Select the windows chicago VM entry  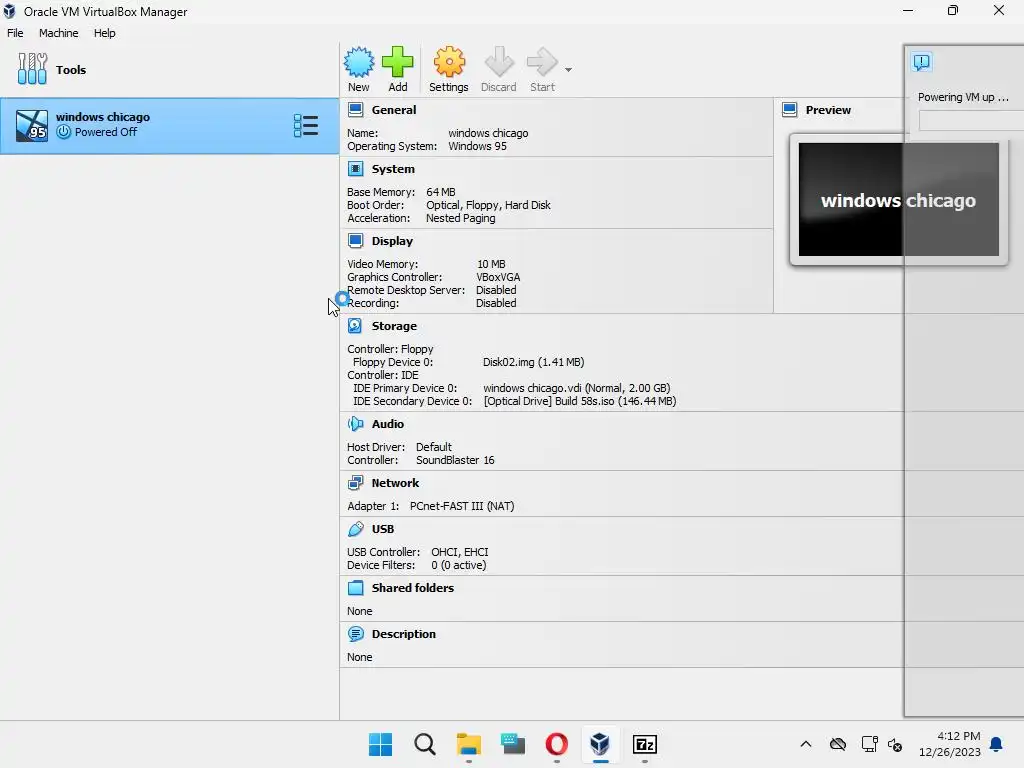click(x=169, y=125)
